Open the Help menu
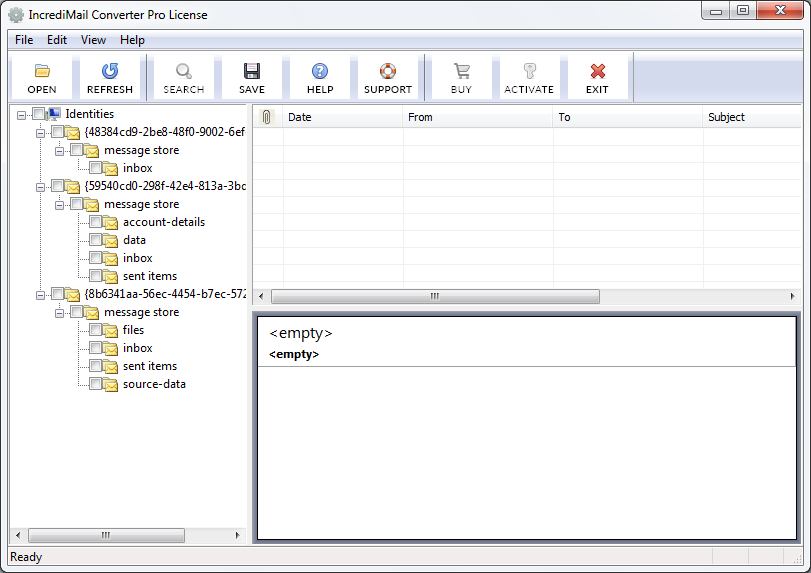The width and height of the screenshot is (811, 573). (132, 40)
